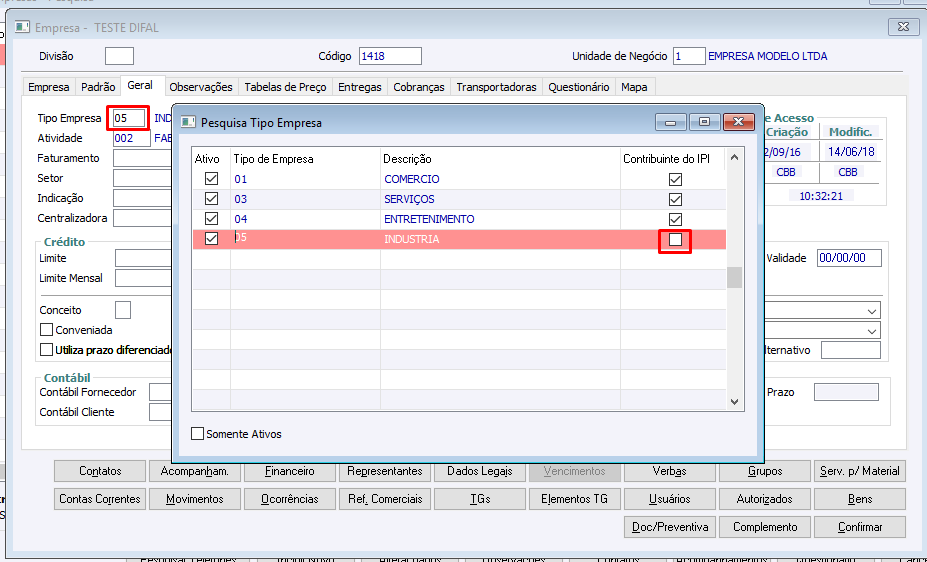
Task: Click the Unidade de Negócio field
Action: [x=689, y=56]
